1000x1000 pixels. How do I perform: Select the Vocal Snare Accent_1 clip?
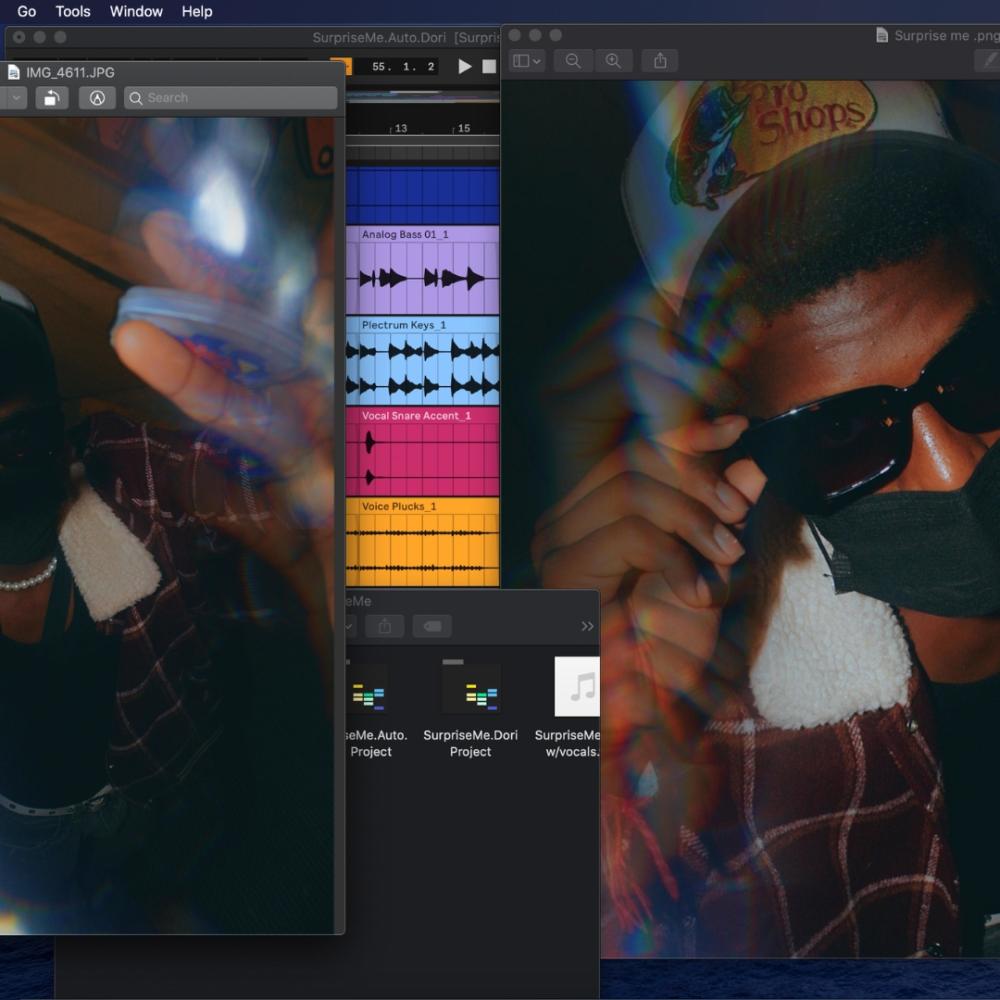pos(422,451)
